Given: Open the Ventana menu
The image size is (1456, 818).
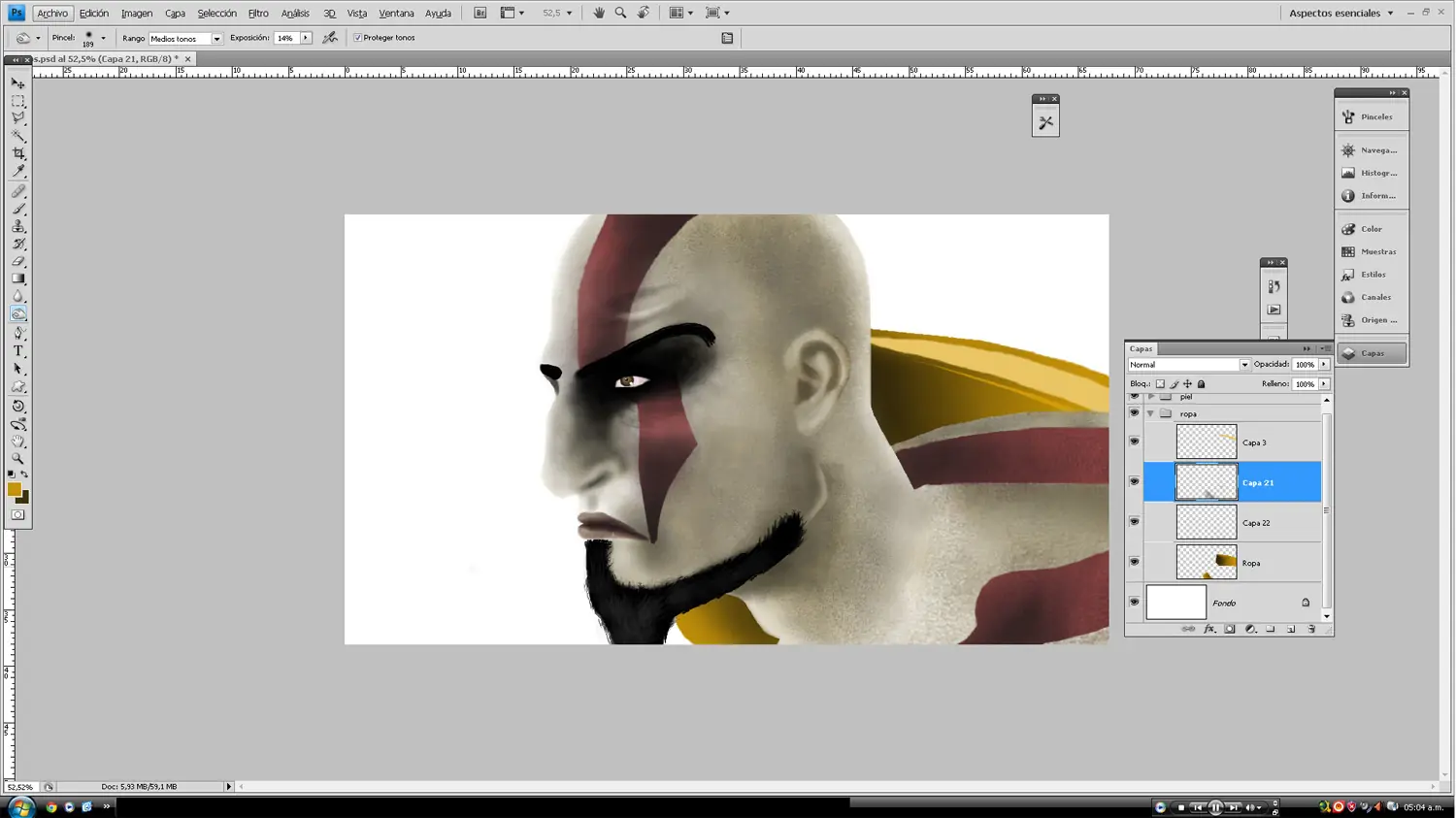Looking at the screenshot, I should (396, 14).
